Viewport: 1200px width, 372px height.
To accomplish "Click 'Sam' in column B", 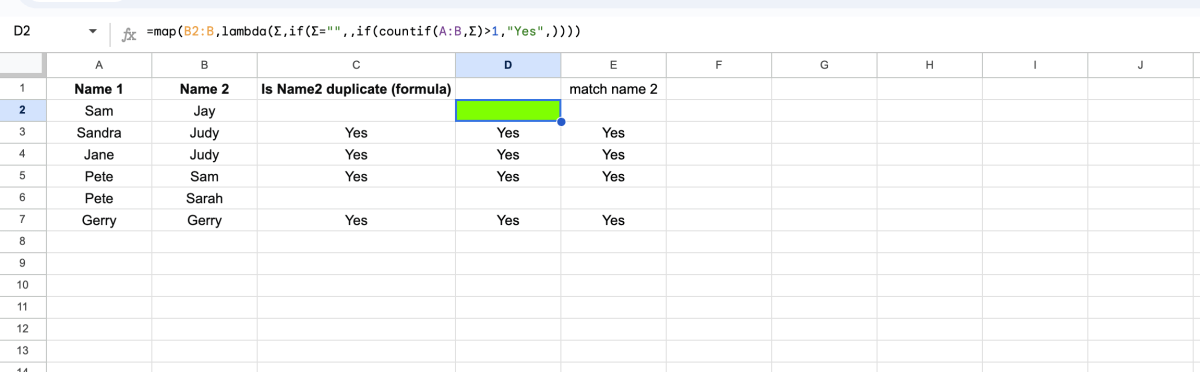I will (x=204, y=176).
